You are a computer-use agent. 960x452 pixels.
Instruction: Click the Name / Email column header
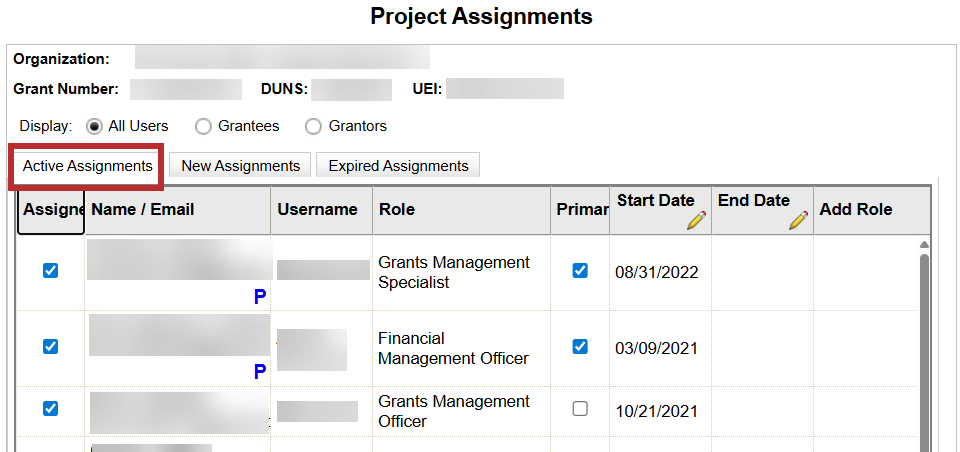pyautogui.click(x=142, y=209)
